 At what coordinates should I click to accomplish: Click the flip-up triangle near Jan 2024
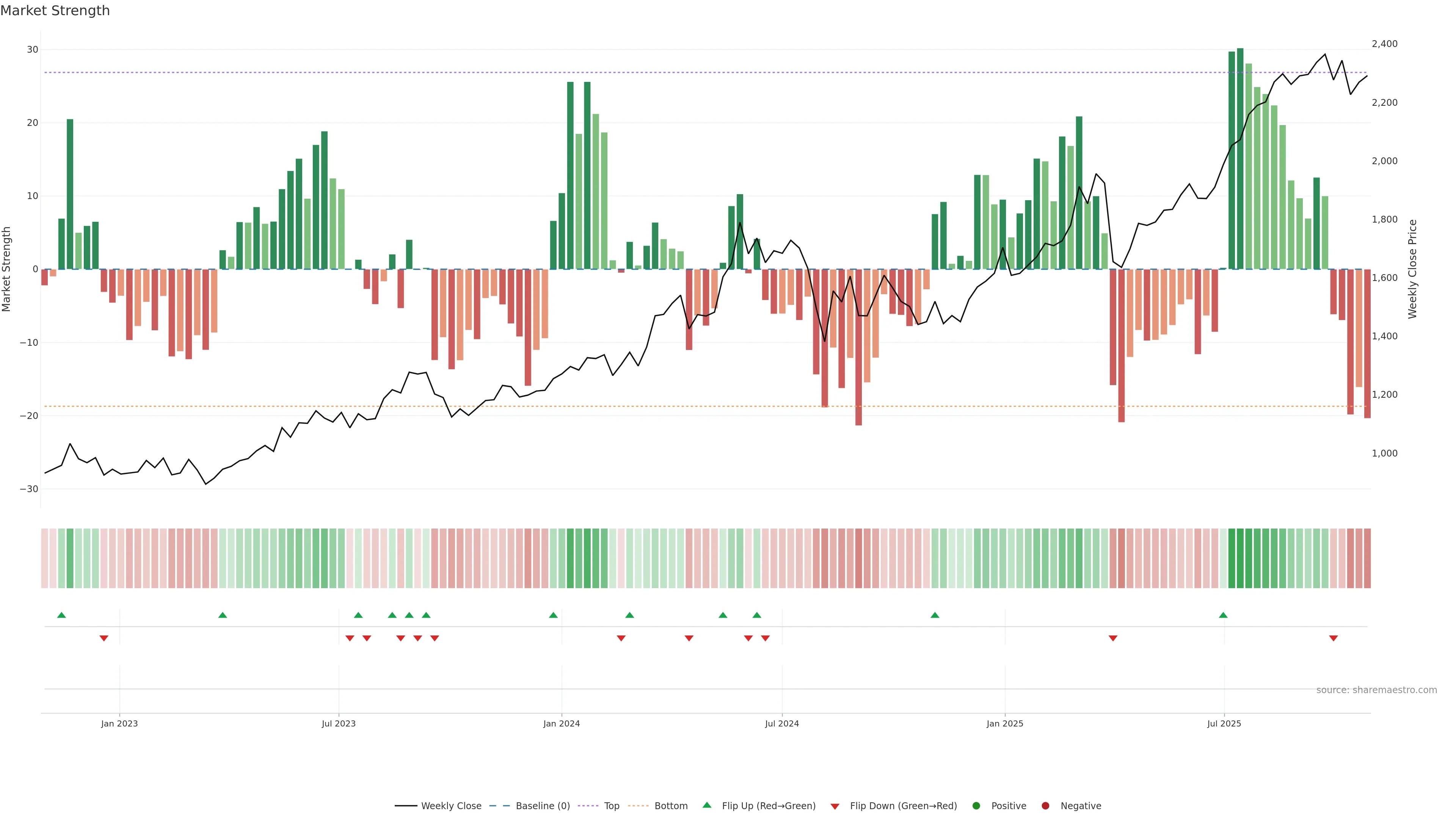(x=553, y=615)
